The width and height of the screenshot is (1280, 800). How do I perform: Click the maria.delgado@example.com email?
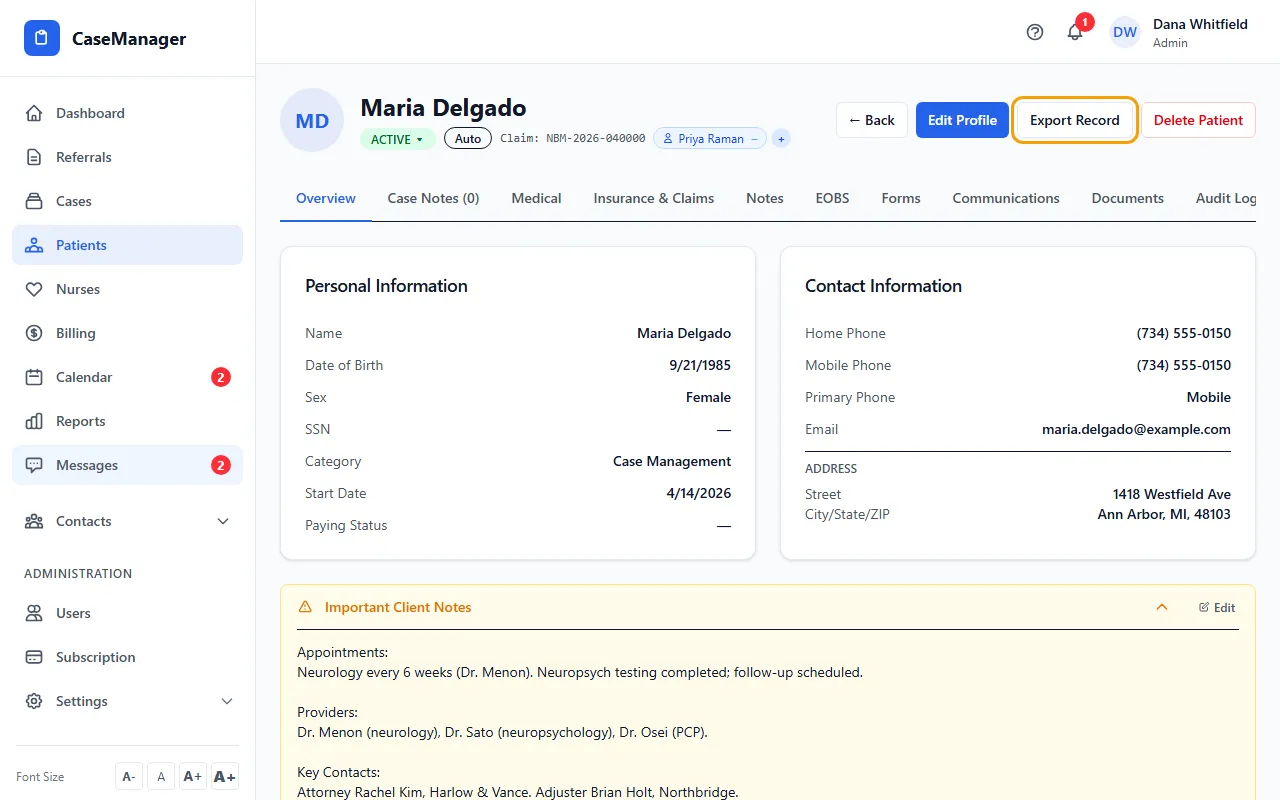tap(1136, 429)
